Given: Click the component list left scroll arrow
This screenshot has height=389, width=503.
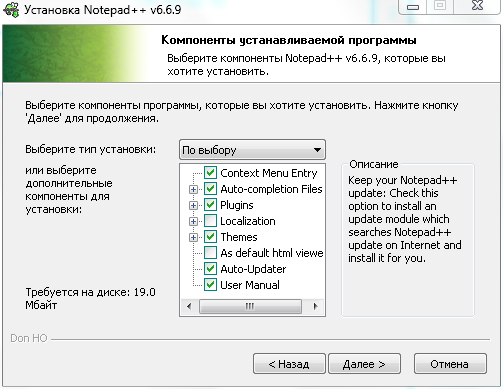Looking at the screenshot, I should [189, 306].
